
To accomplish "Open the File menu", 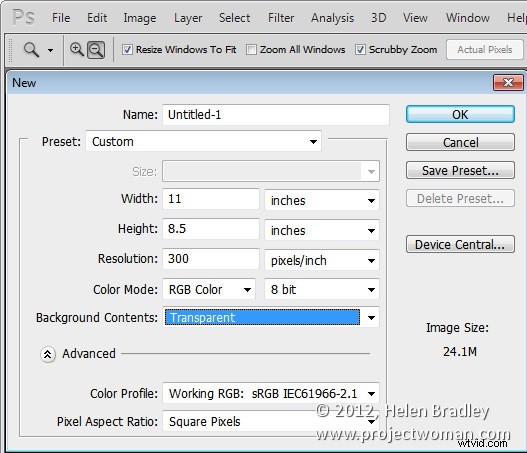I will [61, 18].
